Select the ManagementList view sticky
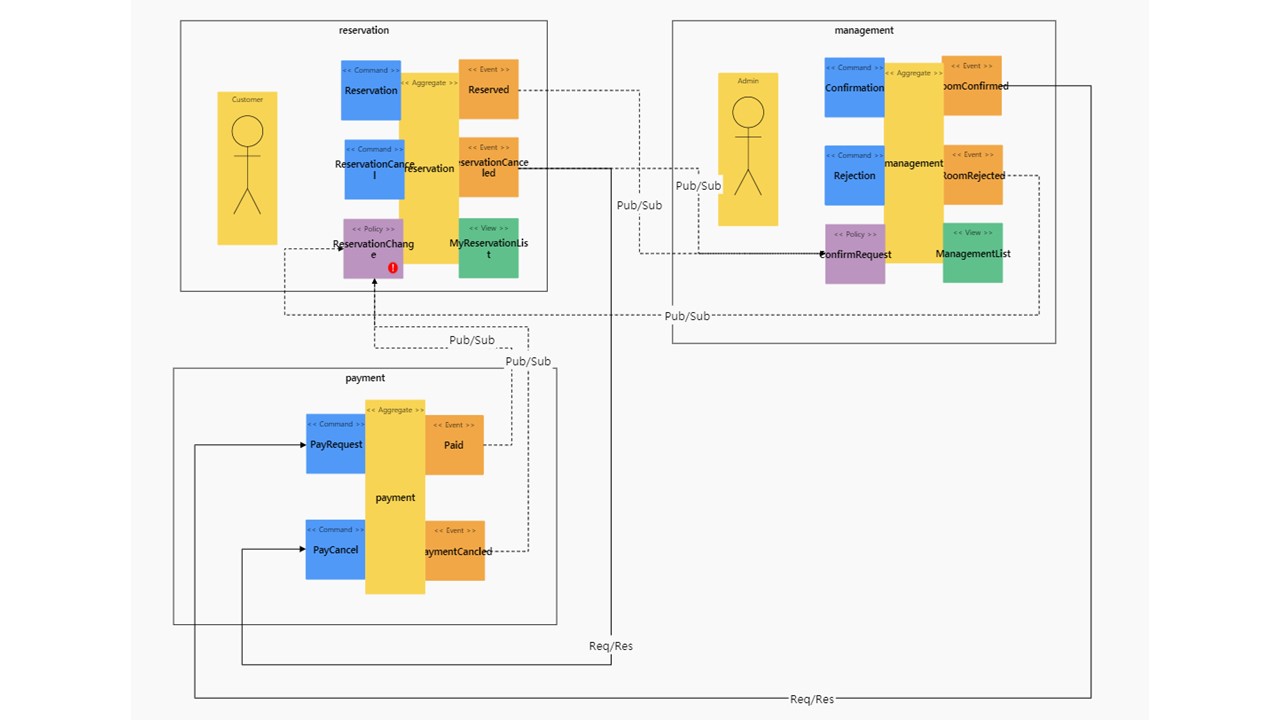 [x=971, y=253]
